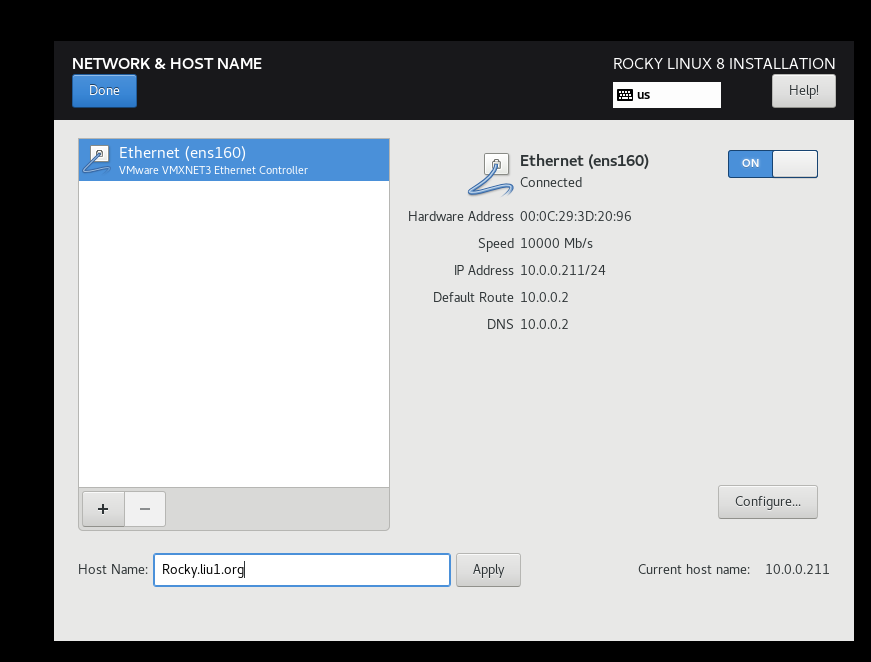Click the Done button
Image resolution: width=871 pixels, height=662 pixels.
pos(104,91)
